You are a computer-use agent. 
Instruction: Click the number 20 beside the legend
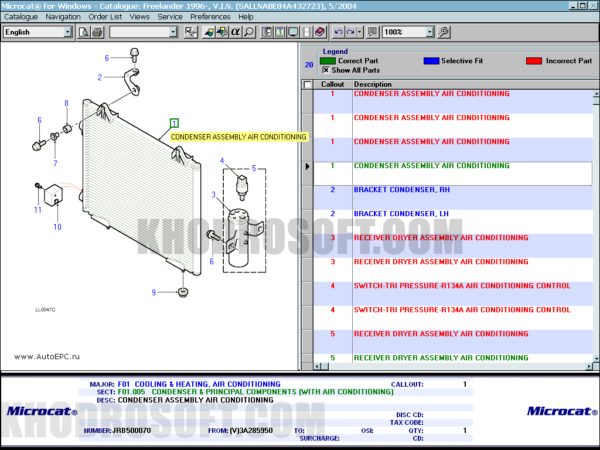point(309,65)
